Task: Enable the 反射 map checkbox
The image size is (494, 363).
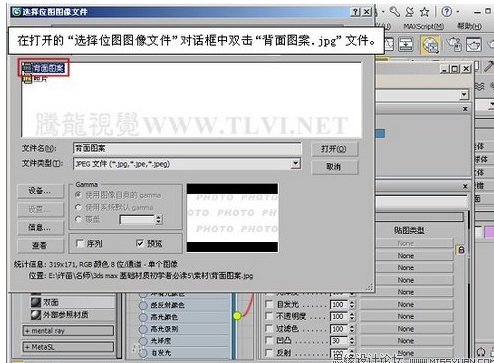Action: [269, 352]
